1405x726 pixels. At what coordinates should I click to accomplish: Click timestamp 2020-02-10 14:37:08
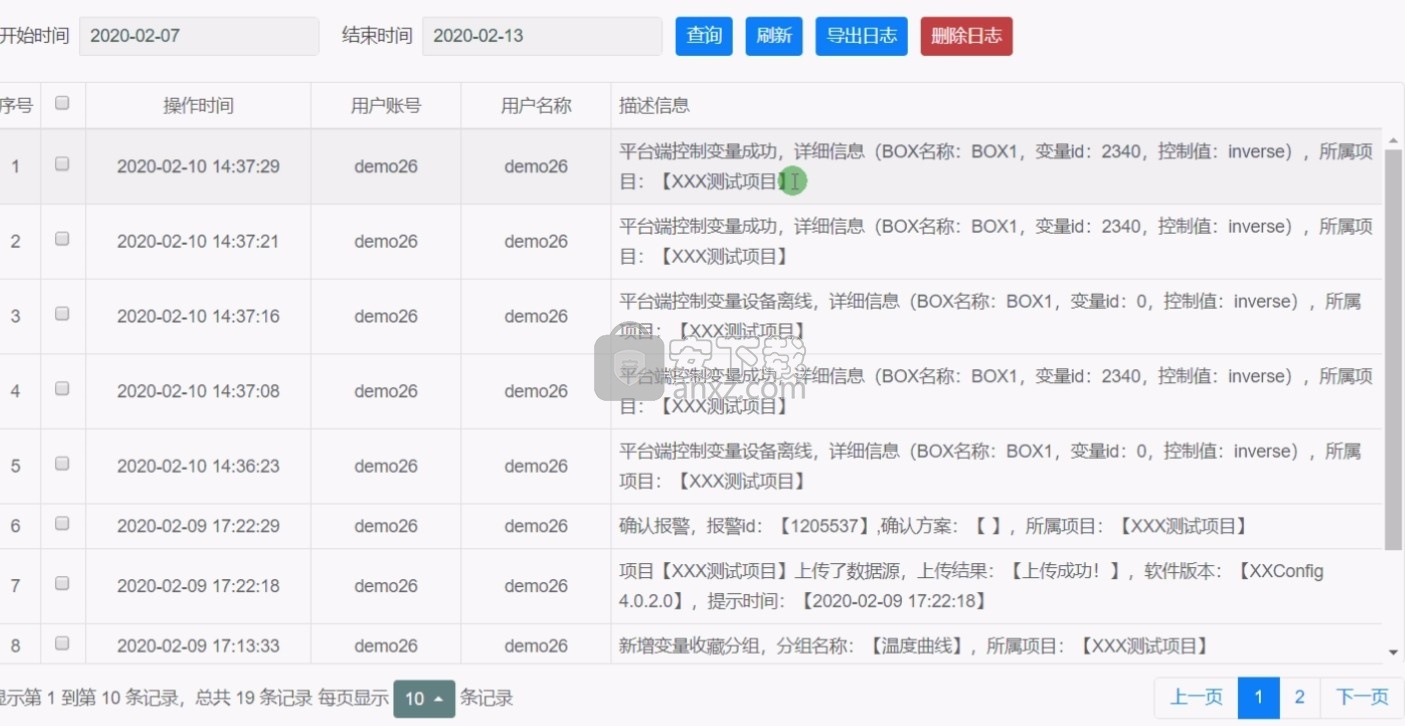(198, 391)
